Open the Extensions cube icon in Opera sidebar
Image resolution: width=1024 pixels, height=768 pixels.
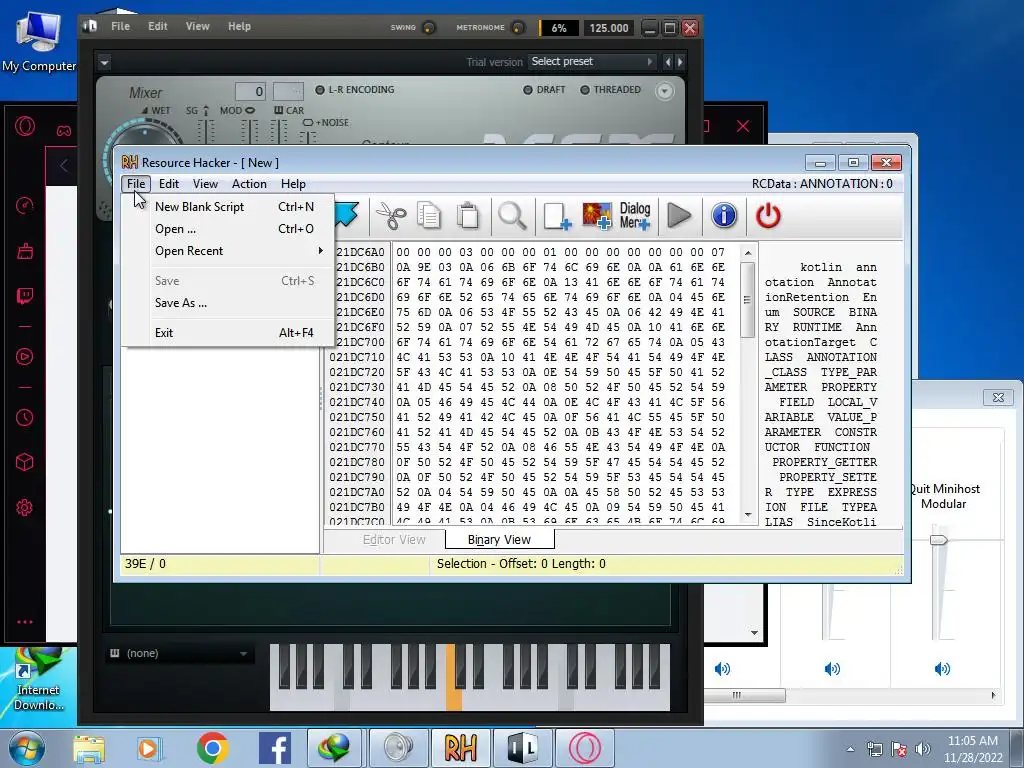coord(25,462)
